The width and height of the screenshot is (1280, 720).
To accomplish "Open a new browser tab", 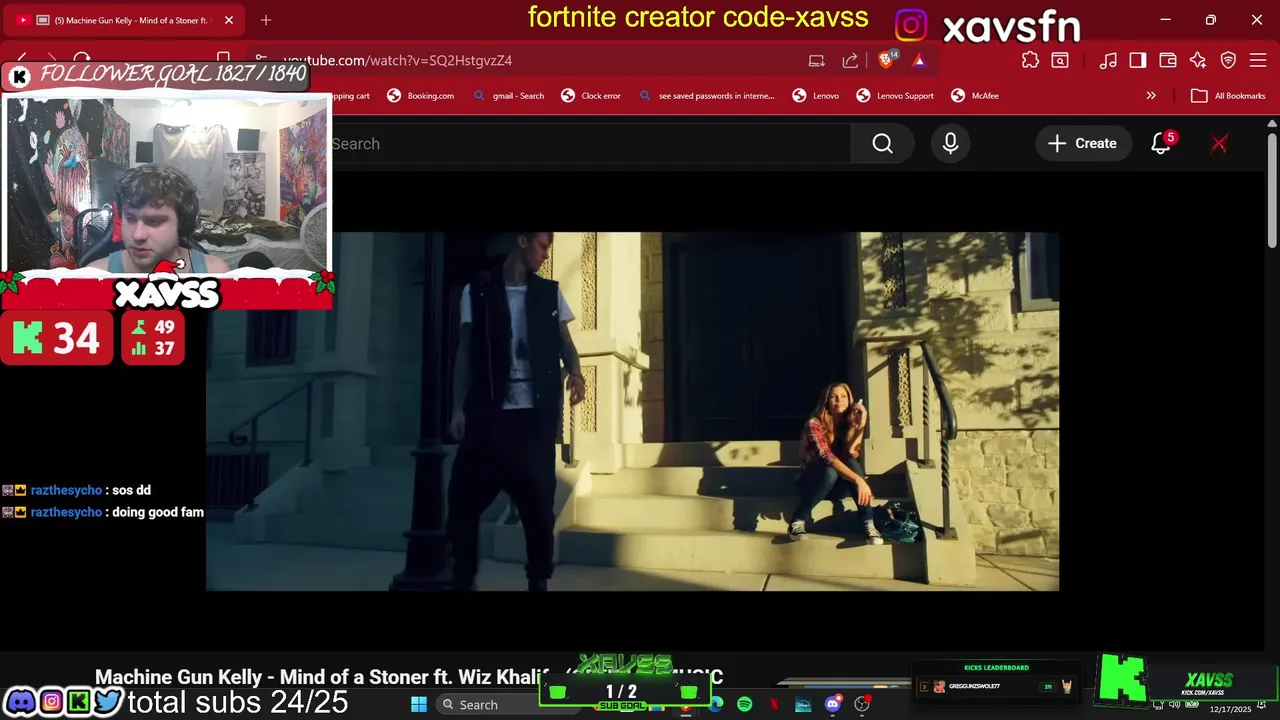I will [266, 20].
